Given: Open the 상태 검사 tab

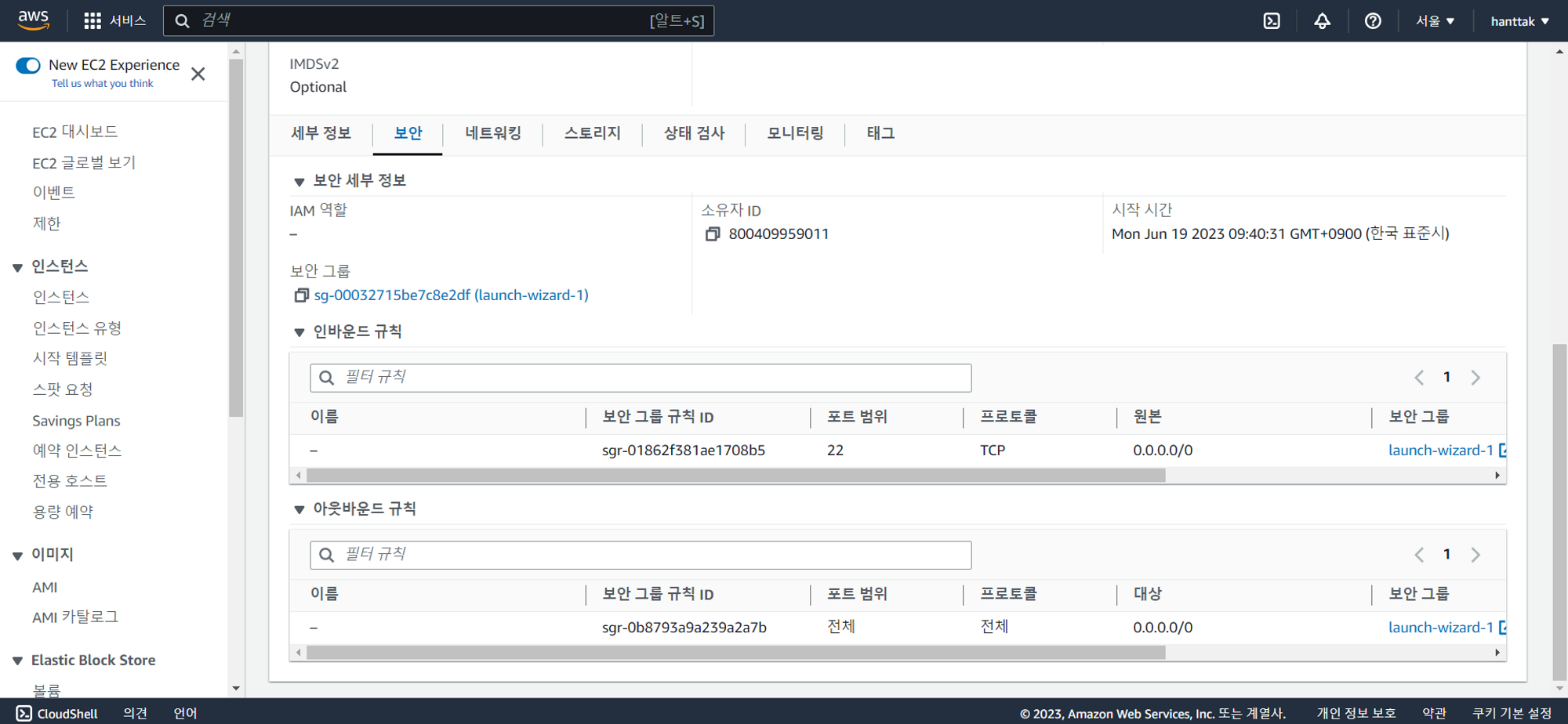Looking at the screenshot, I should click(x=694, y=134).
